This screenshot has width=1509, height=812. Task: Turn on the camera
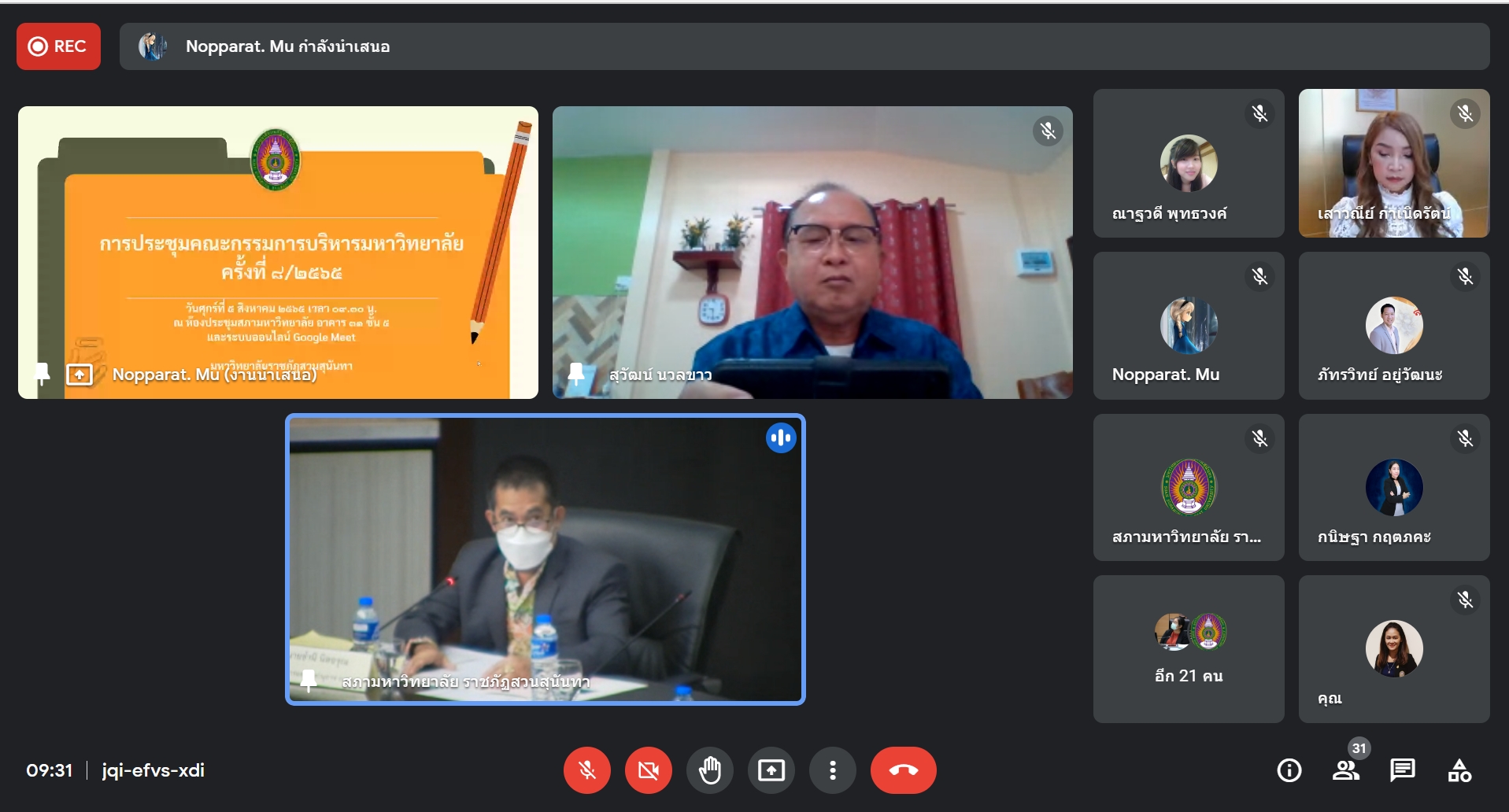pyautogui.click(x=648, y=770)
